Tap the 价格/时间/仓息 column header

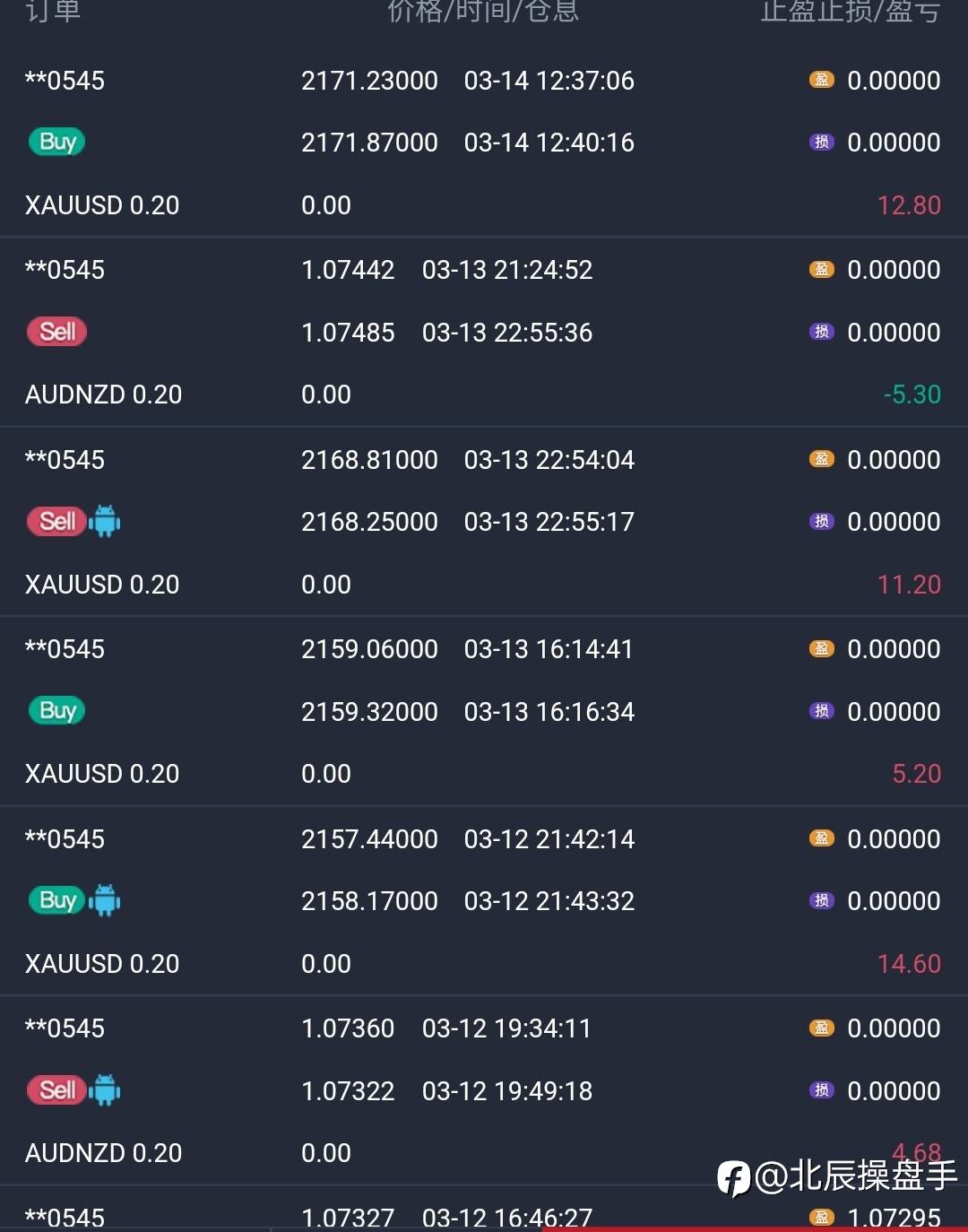click(483, 11)
